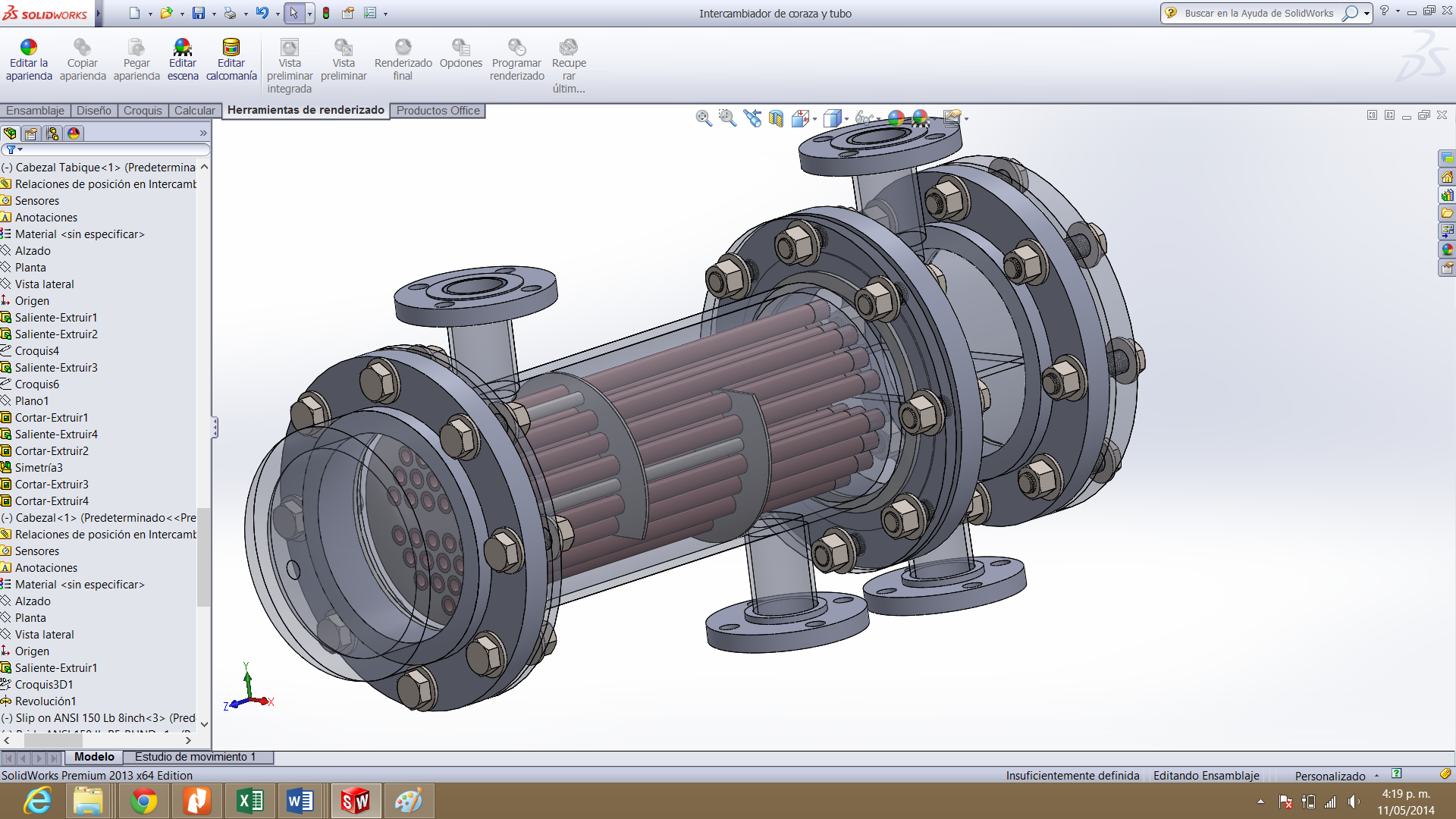Toggle Vista preliminar integrada
Screen dimensions: 1456x819
(x=290, y=48)
